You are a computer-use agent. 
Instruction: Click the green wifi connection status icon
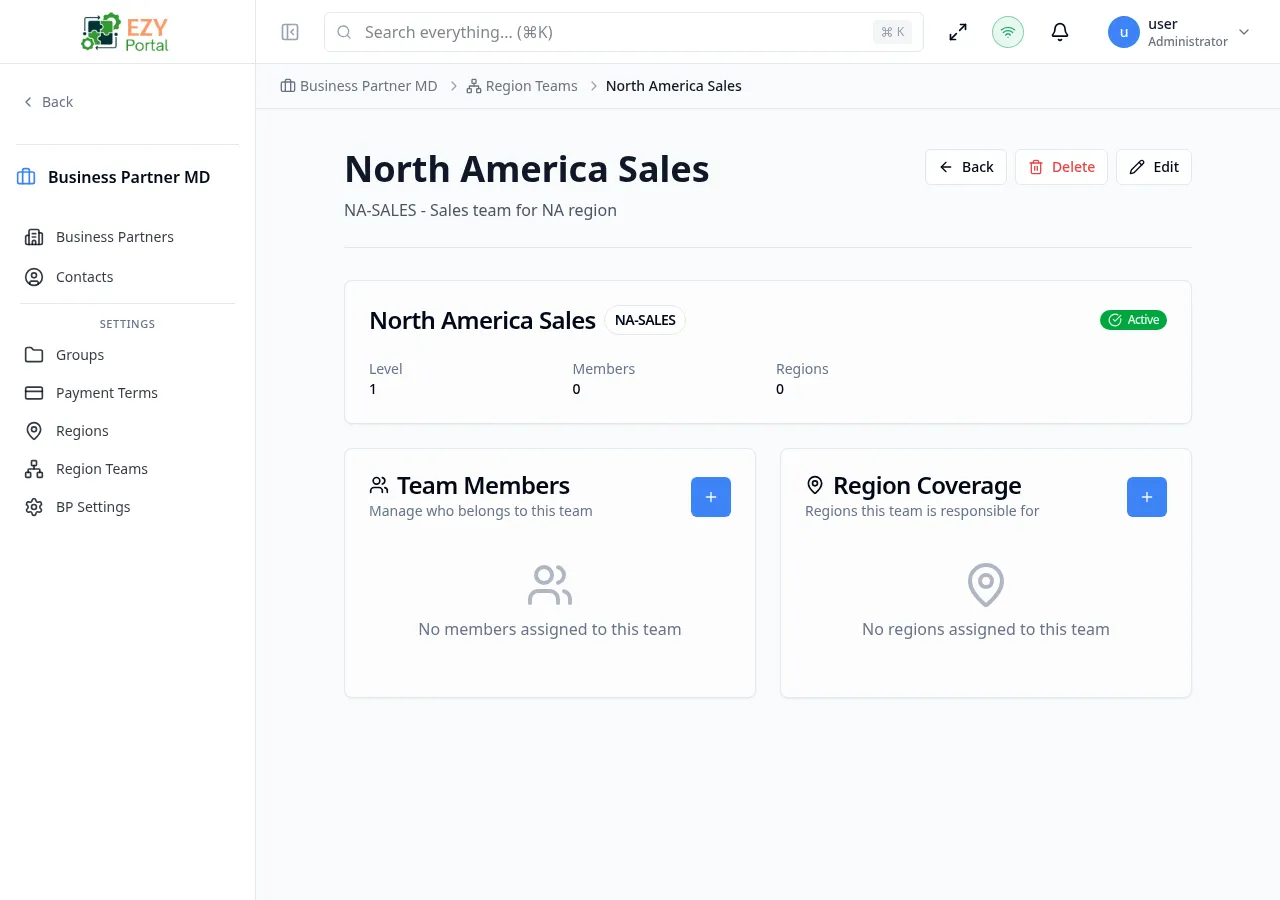click(1008, 32)
